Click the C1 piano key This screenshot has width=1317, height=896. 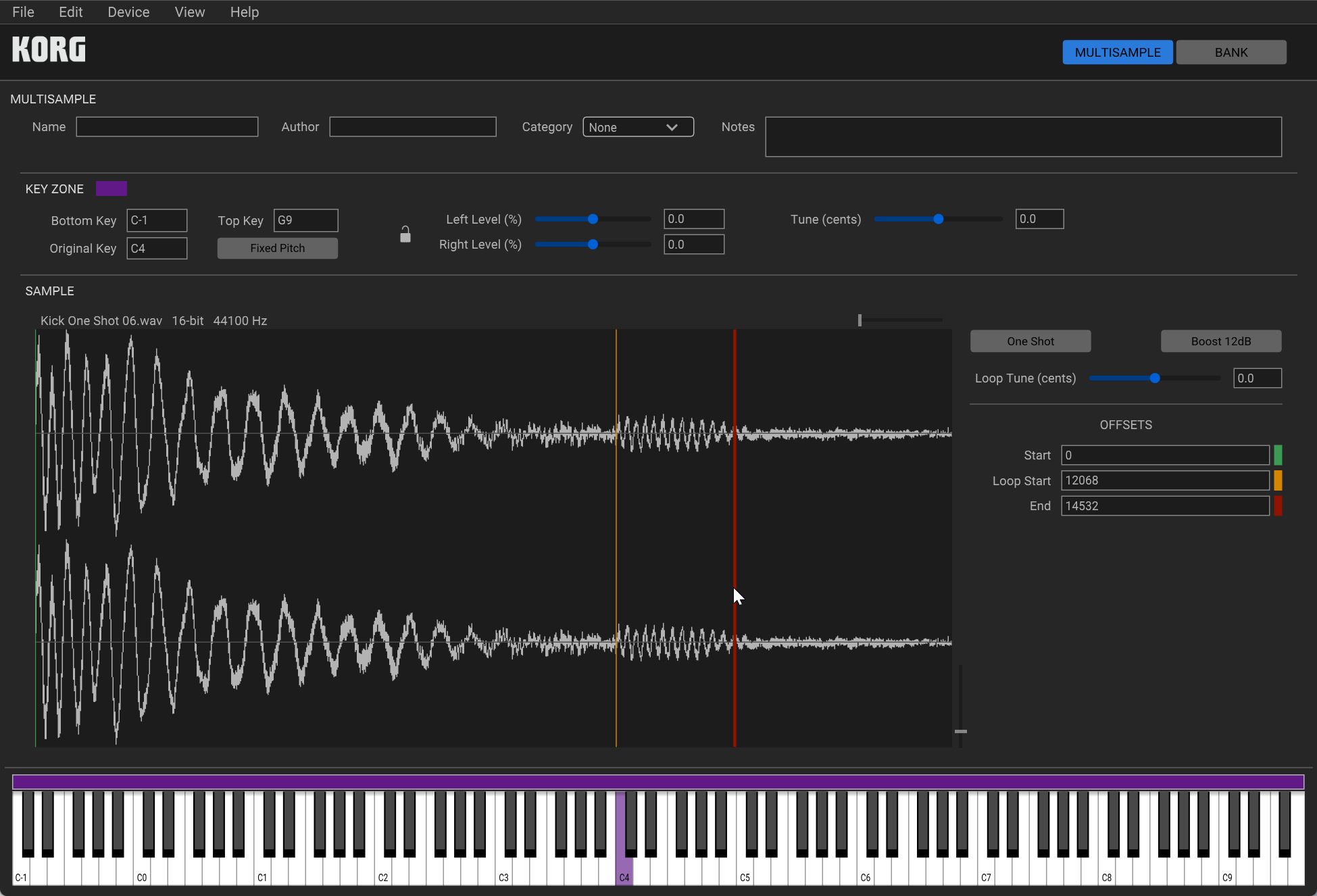(262, 872)
